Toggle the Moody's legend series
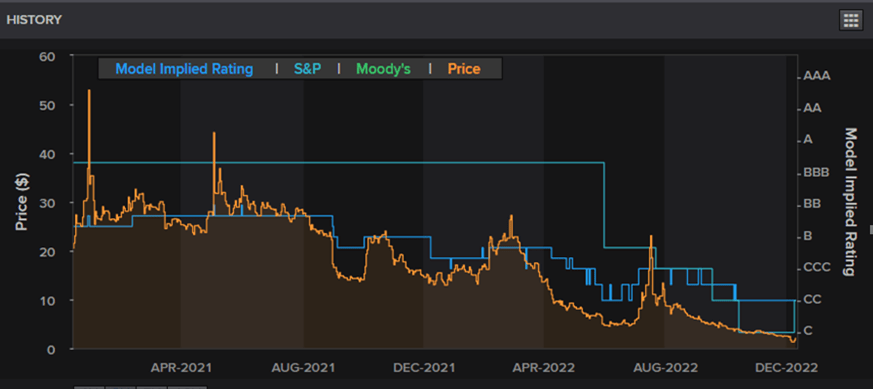Screen dimensions: 873x389 tap(383, 69)
